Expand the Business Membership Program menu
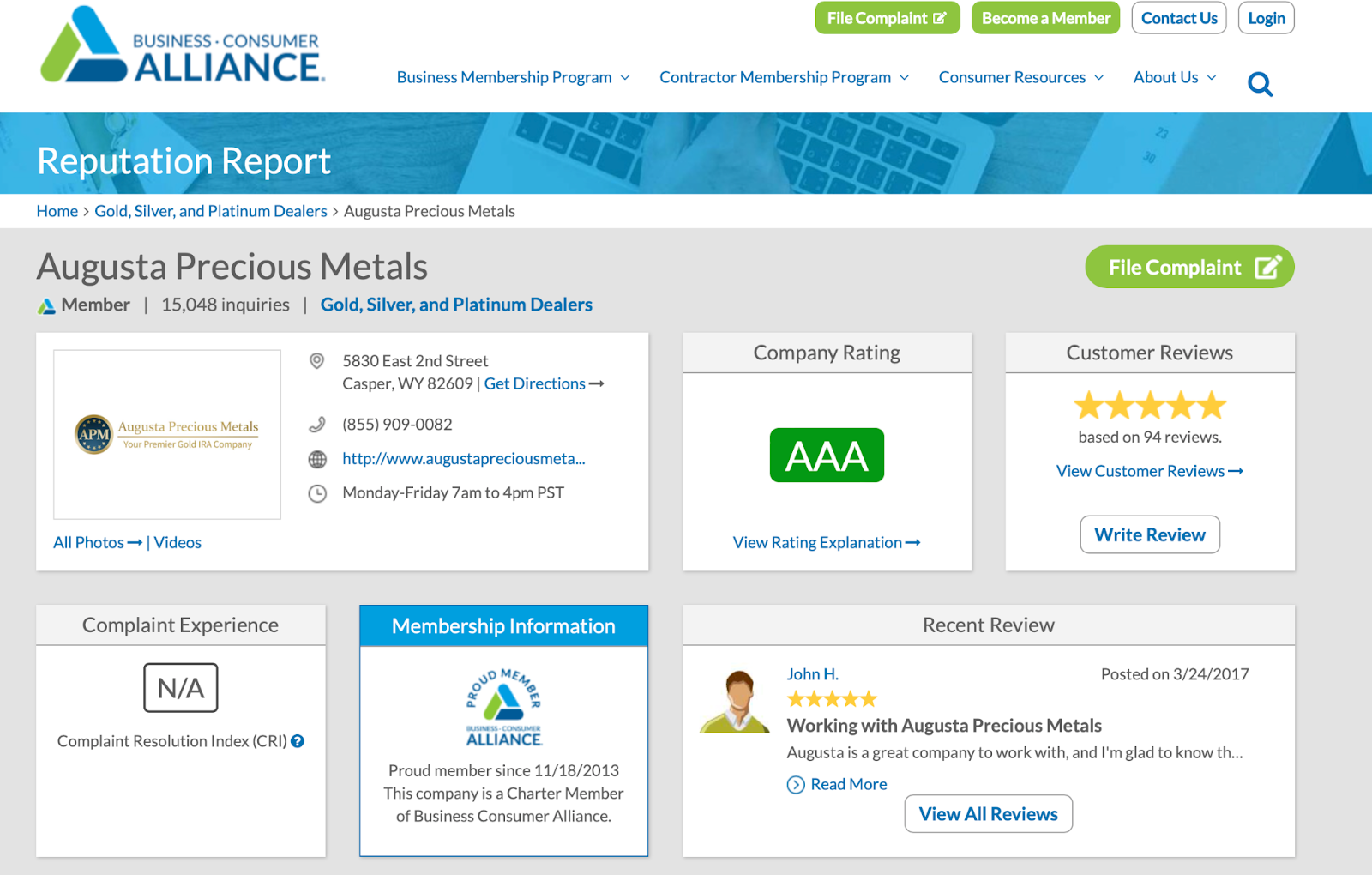Image resolution: width=1372 pixels, height=875 pixels. [x=513, y=77]
